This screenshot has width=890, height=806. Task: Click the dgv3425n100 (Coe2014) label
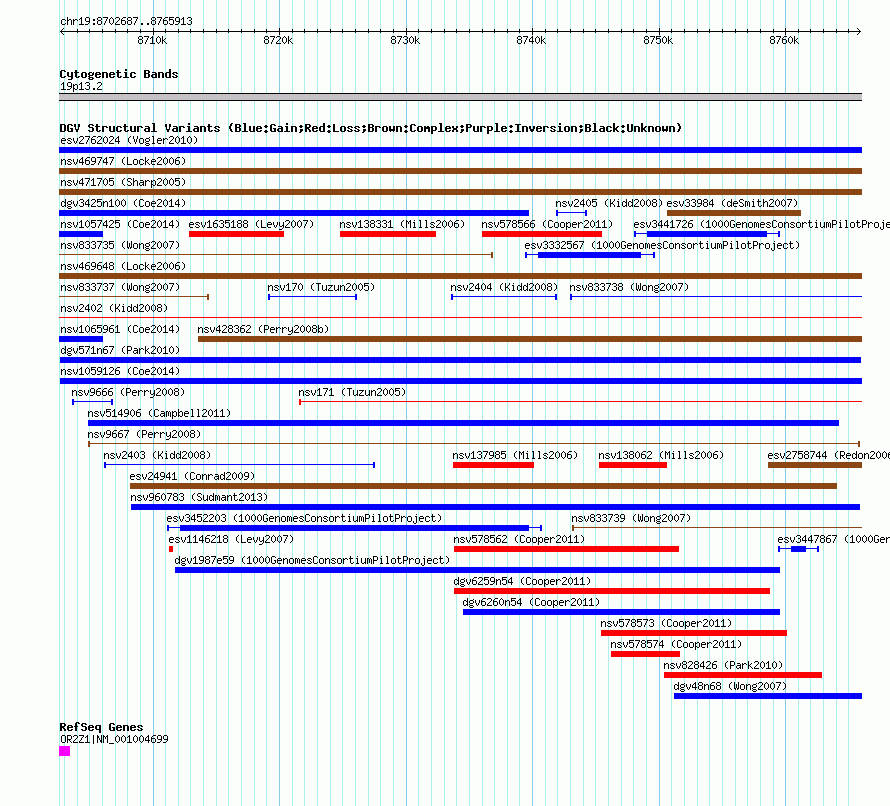tap(123, 203)
